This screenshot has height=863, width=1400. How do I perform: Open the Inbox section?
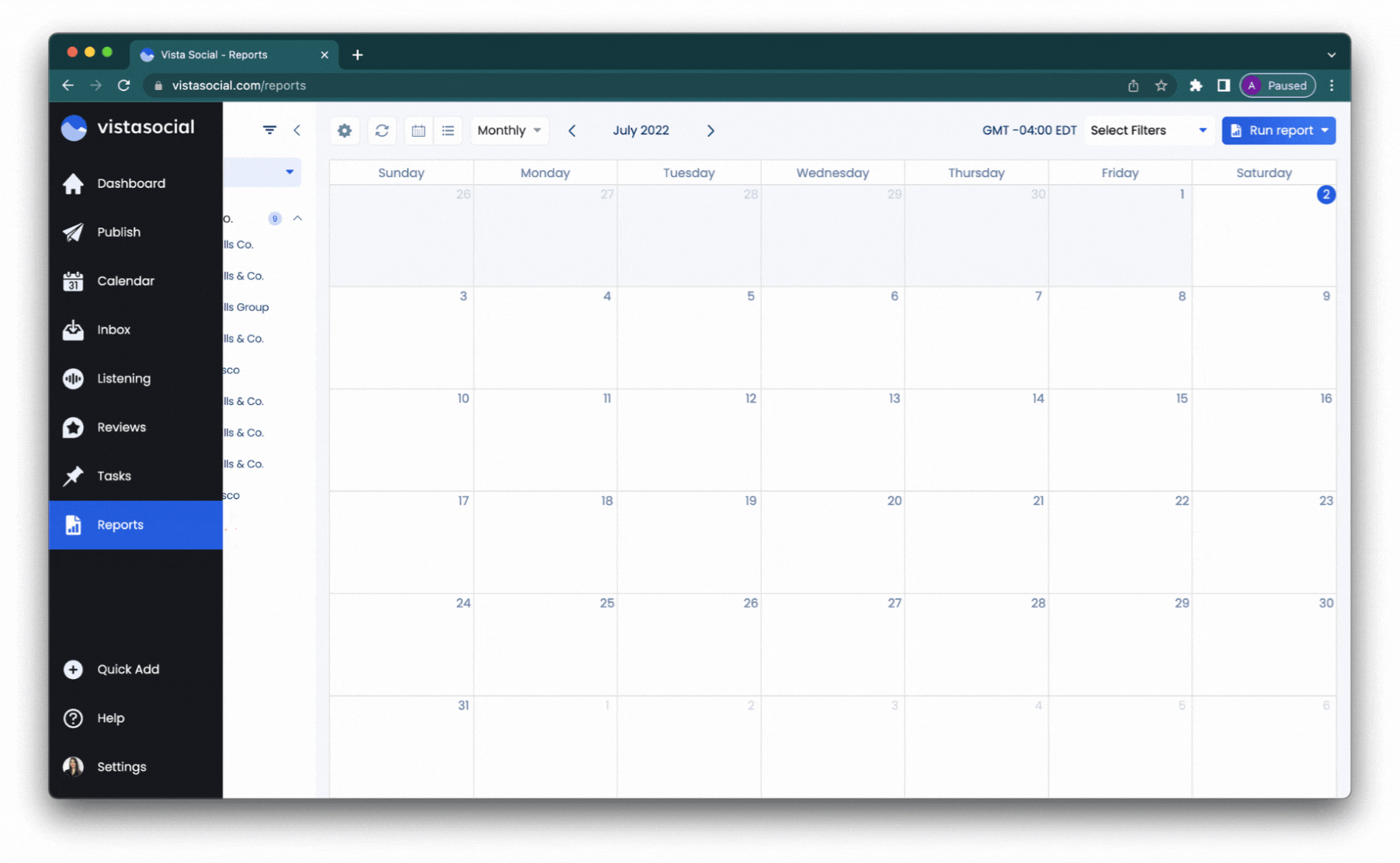pyautogui.click(x=113, y=329)
